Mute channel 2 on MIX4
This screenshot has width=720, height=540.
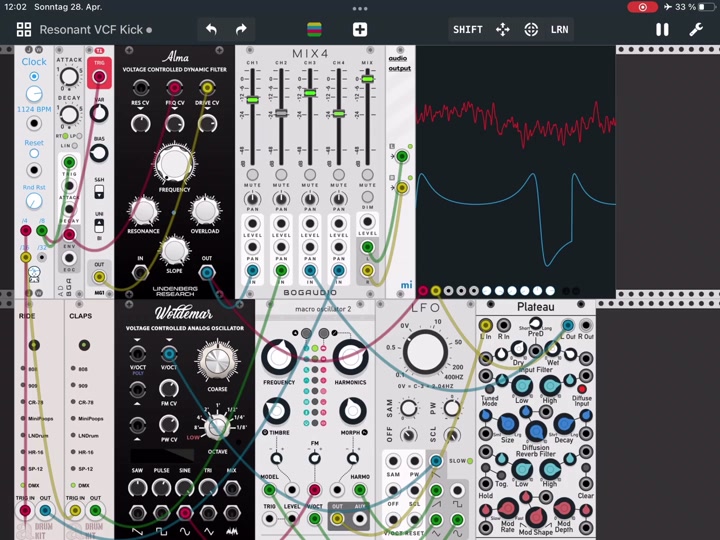pos(281,174)
